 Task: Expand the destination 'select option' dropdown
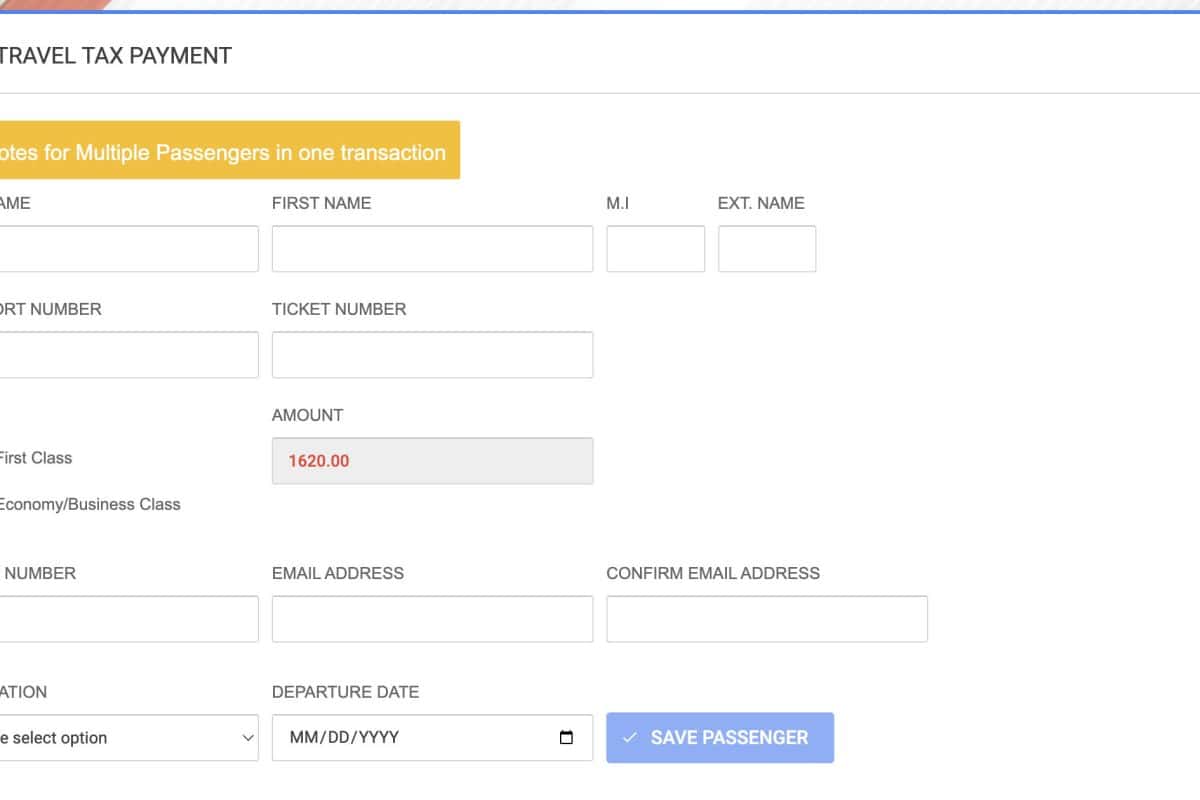pyautogui.click(x=128, y=738)
